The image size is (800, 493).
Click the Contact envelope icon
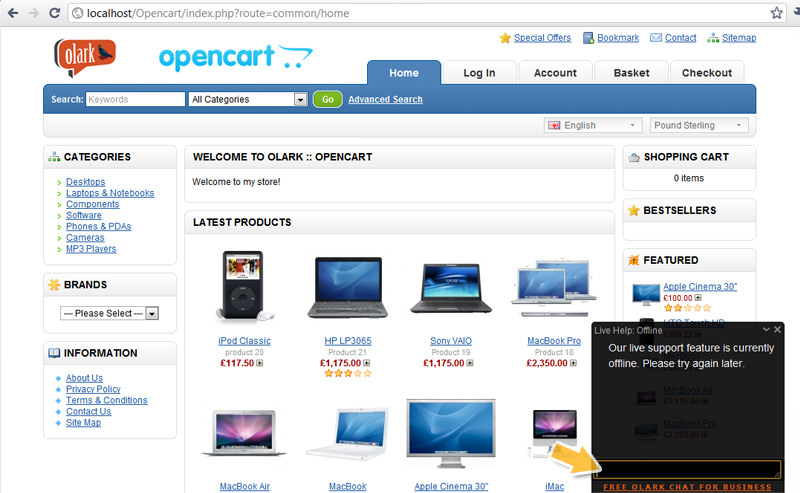point(656,38)
